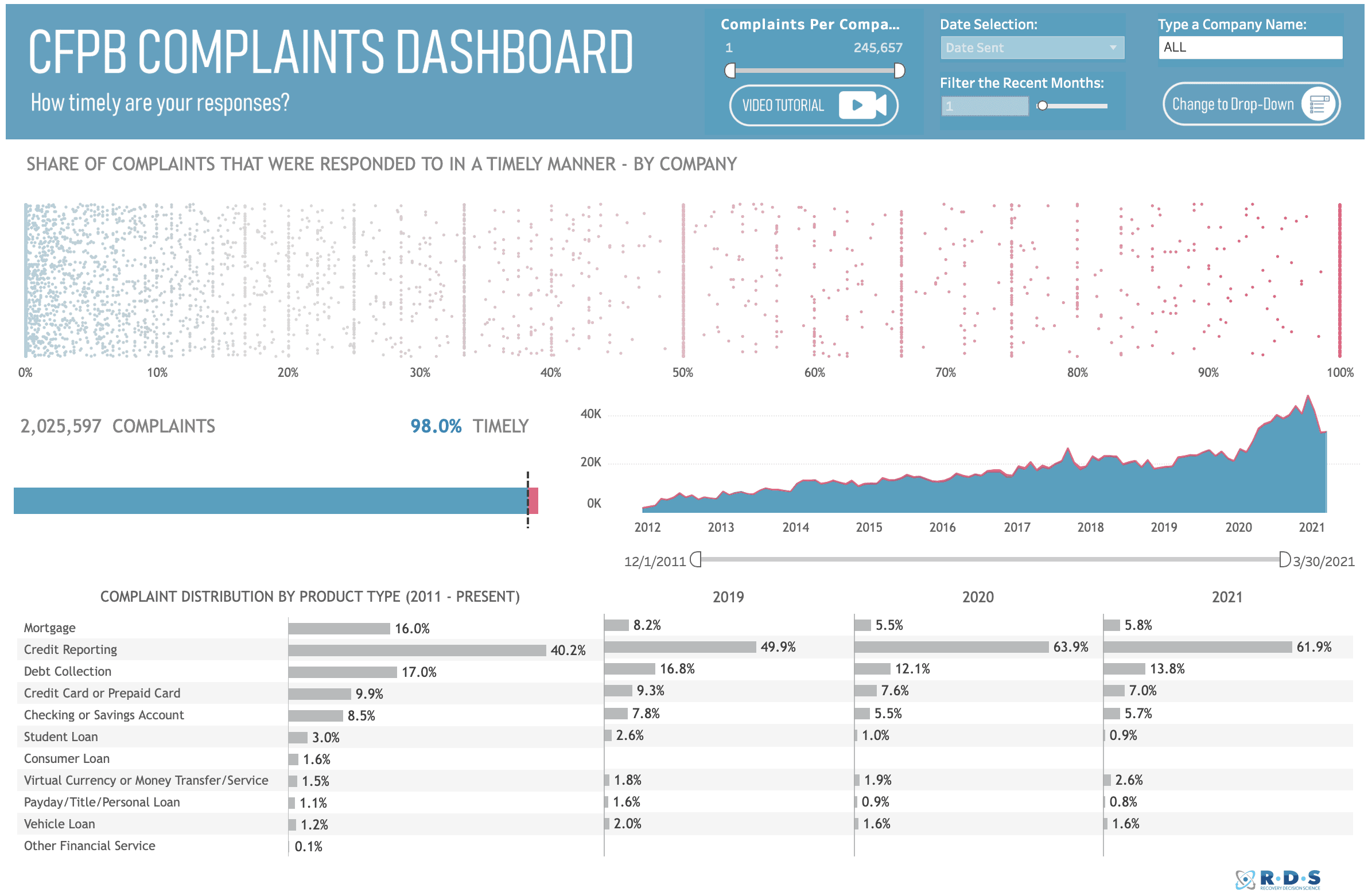Screen dimensions: 1368x896
Task: Click the recent months number field
Action: (984, 106)
